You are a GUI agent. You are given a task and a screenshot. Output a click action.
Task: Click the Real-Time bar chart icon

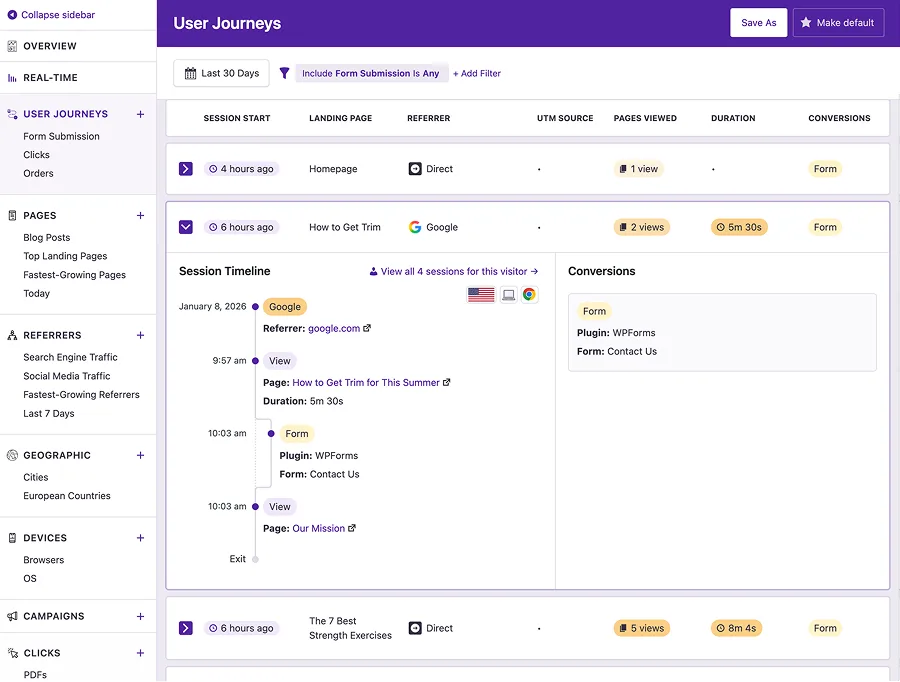[12, 78]
